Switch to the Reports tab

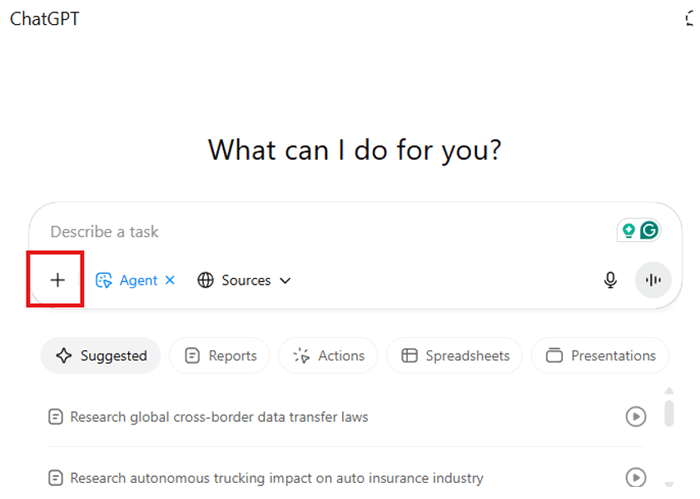(220, 356)
